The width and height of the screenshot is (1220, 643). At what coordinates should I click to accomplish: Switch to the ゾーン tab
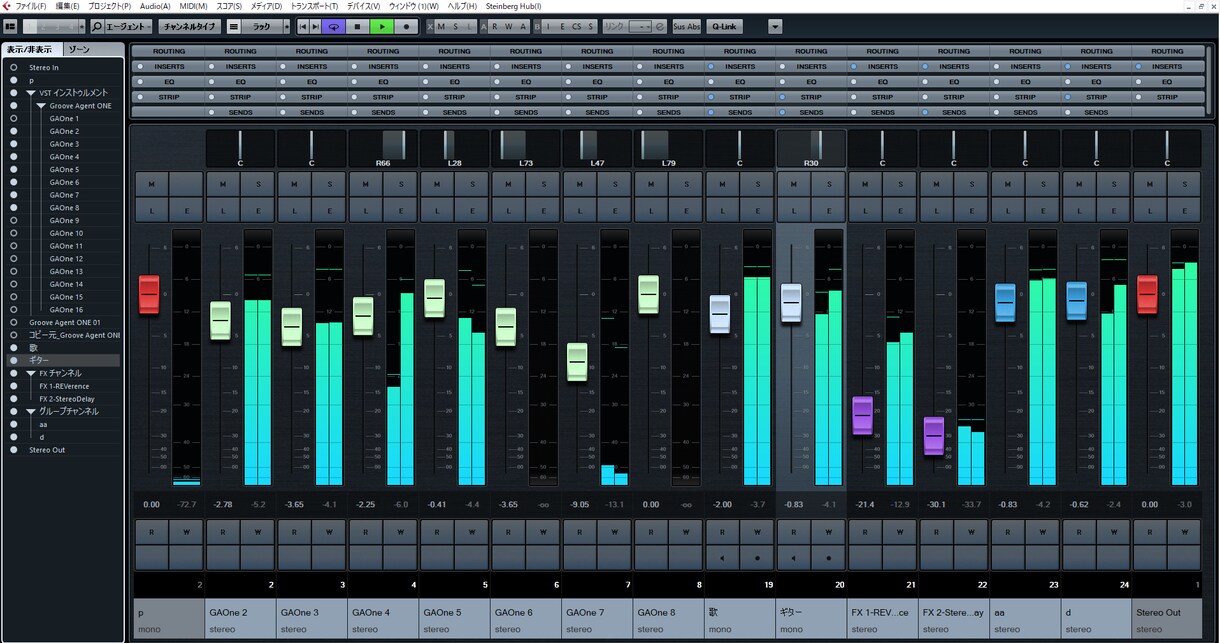(78, 49)
